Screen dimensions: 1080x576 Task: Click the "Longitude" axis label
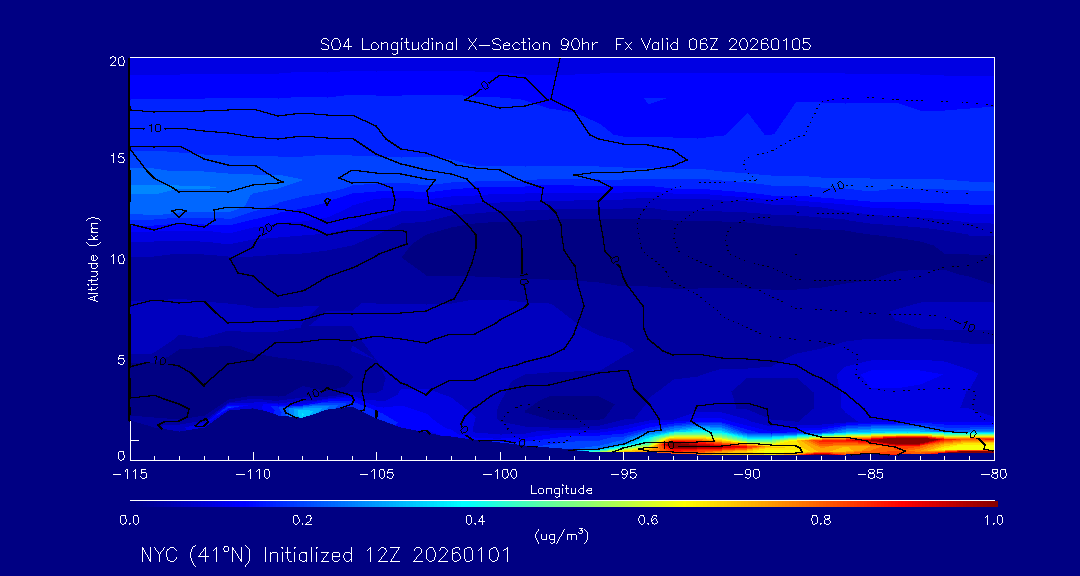pos(561,491)
